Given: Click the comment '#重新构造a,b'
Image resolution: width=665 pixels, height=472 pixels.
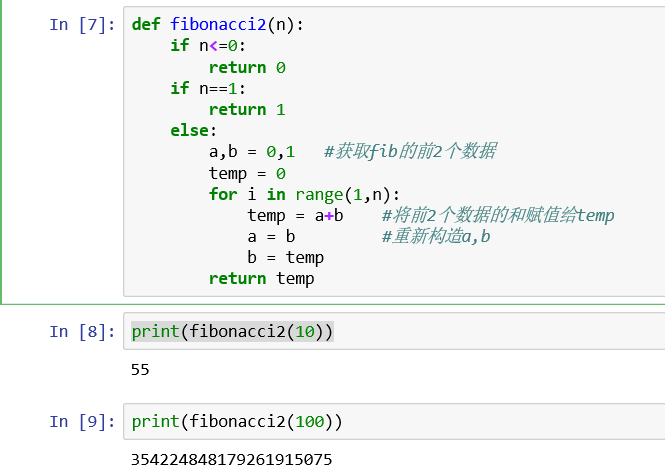Looking at the screenshot, I should click(435, 237).
